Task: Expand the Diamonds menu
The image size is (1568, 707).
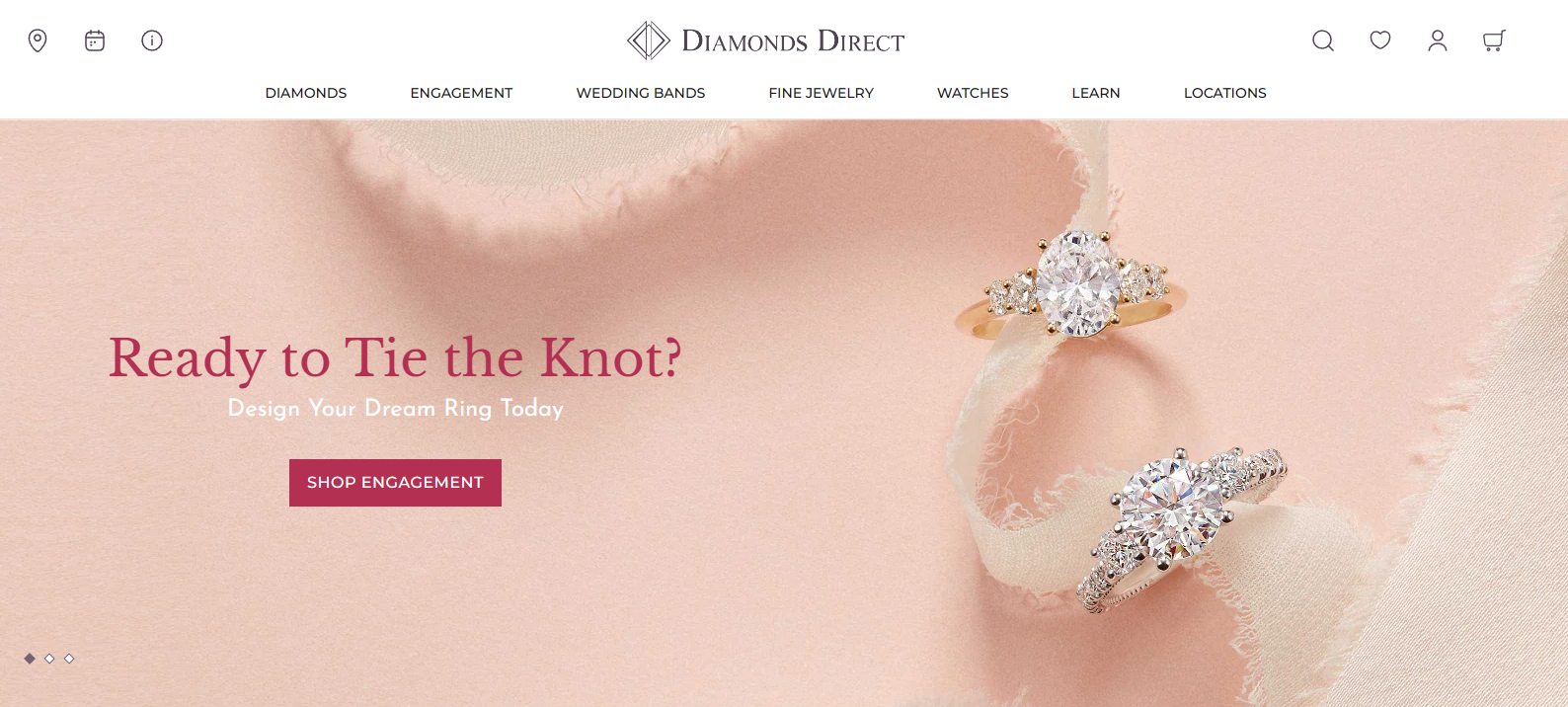Action: (x=306, y=93)
